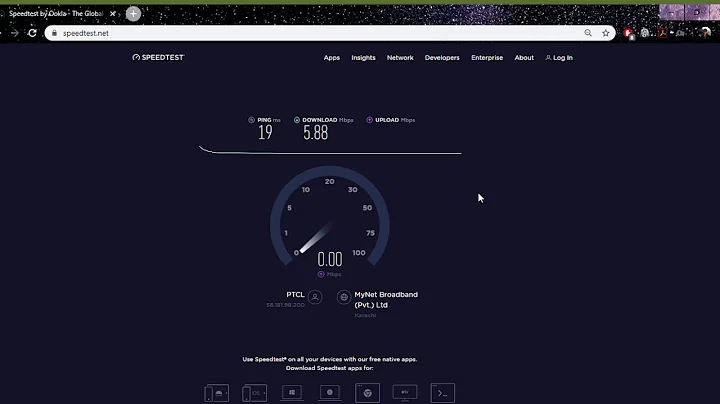Open the red adblock extension icon

pos(628,33)
